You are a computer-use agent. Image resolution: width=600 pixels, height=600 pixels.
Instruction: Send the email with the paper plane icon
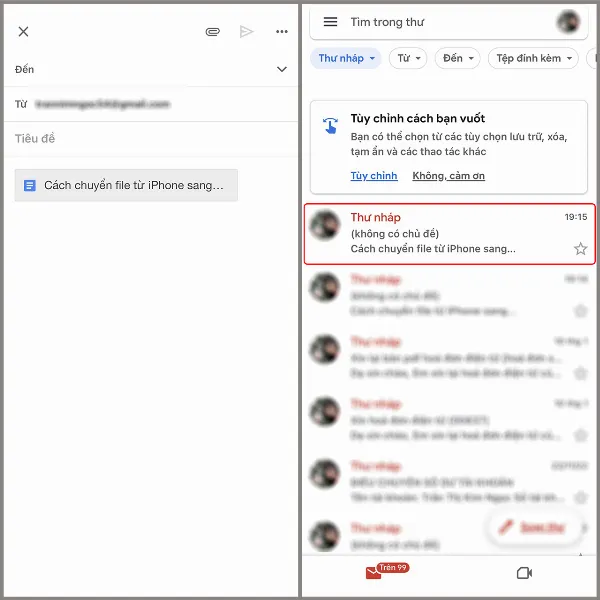coord(246,31)
